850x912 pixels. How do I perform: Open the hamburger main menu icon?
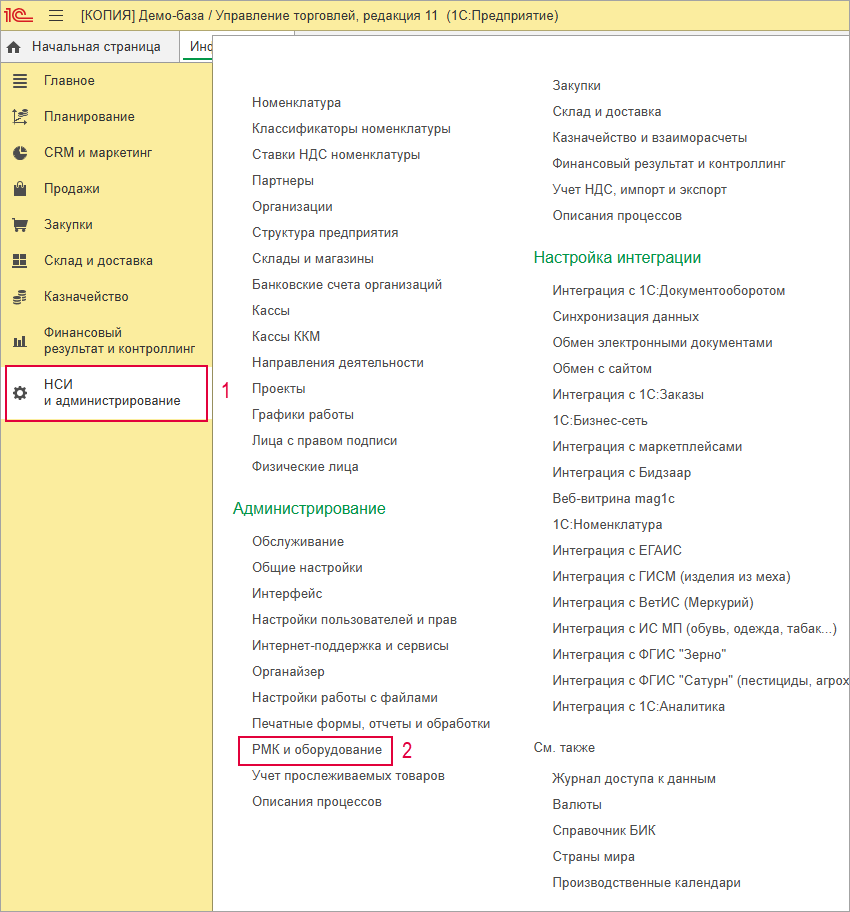tap(56, 16)
